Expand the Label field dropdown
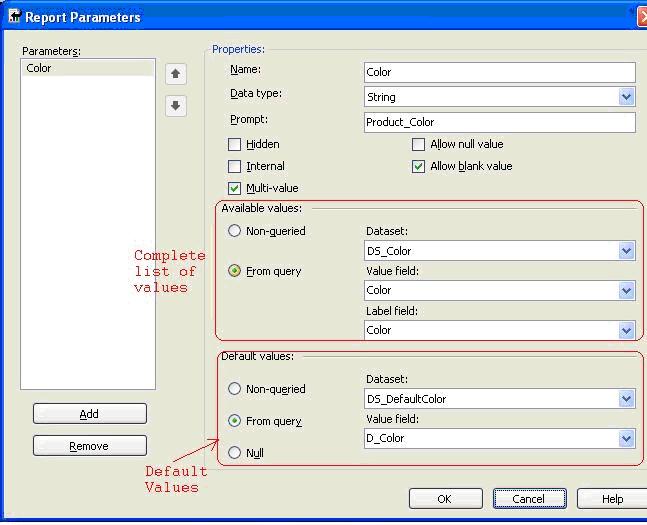647x525 pixels. [626, 330]
